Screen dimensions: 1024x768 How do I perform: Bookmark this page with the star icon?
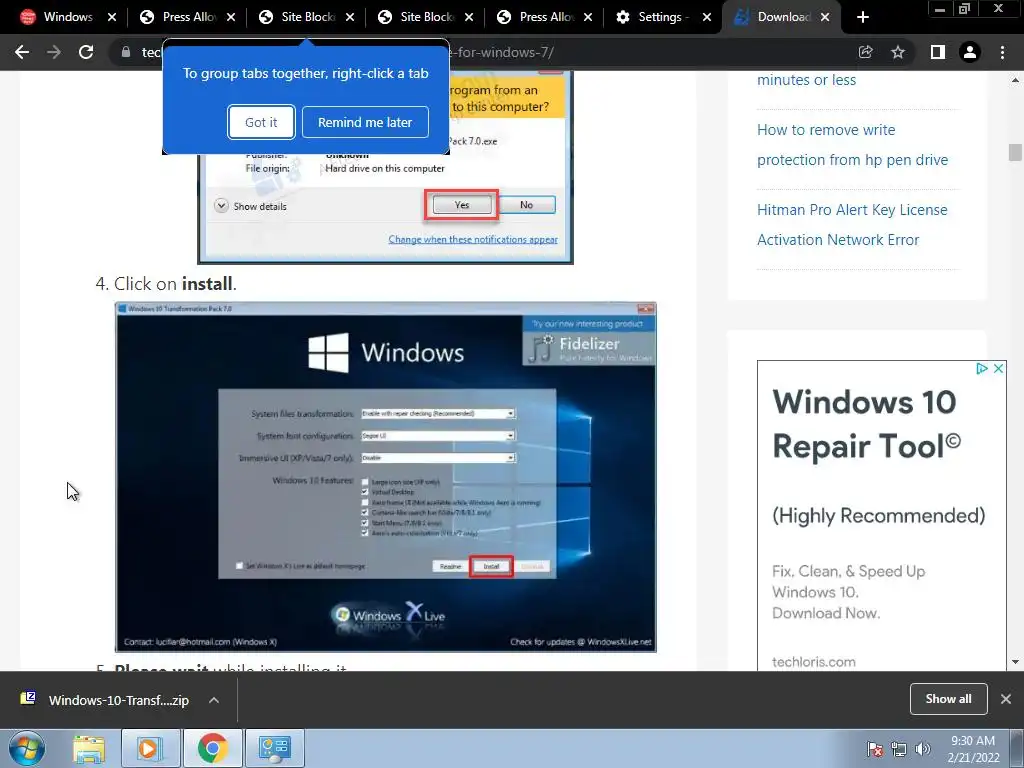click(898, 52)
